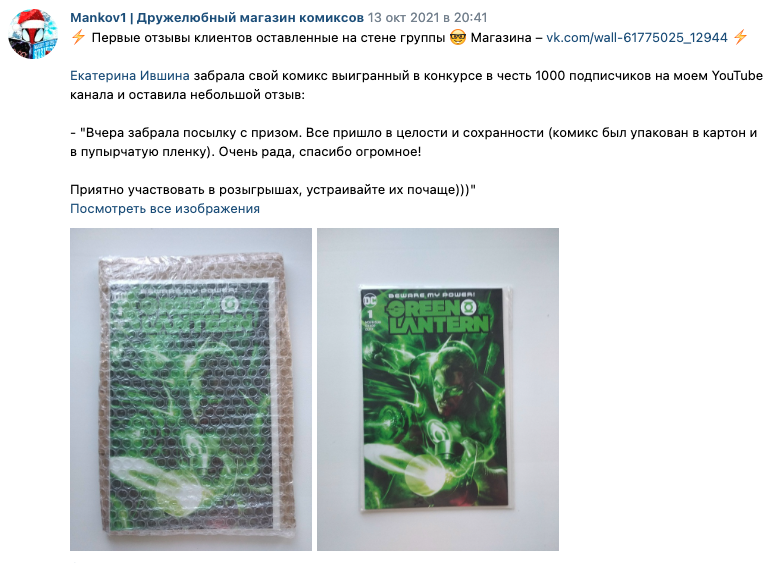Open the bubble-wrapped comic photo
The image size is (770, 563).
tap(191, 389)
